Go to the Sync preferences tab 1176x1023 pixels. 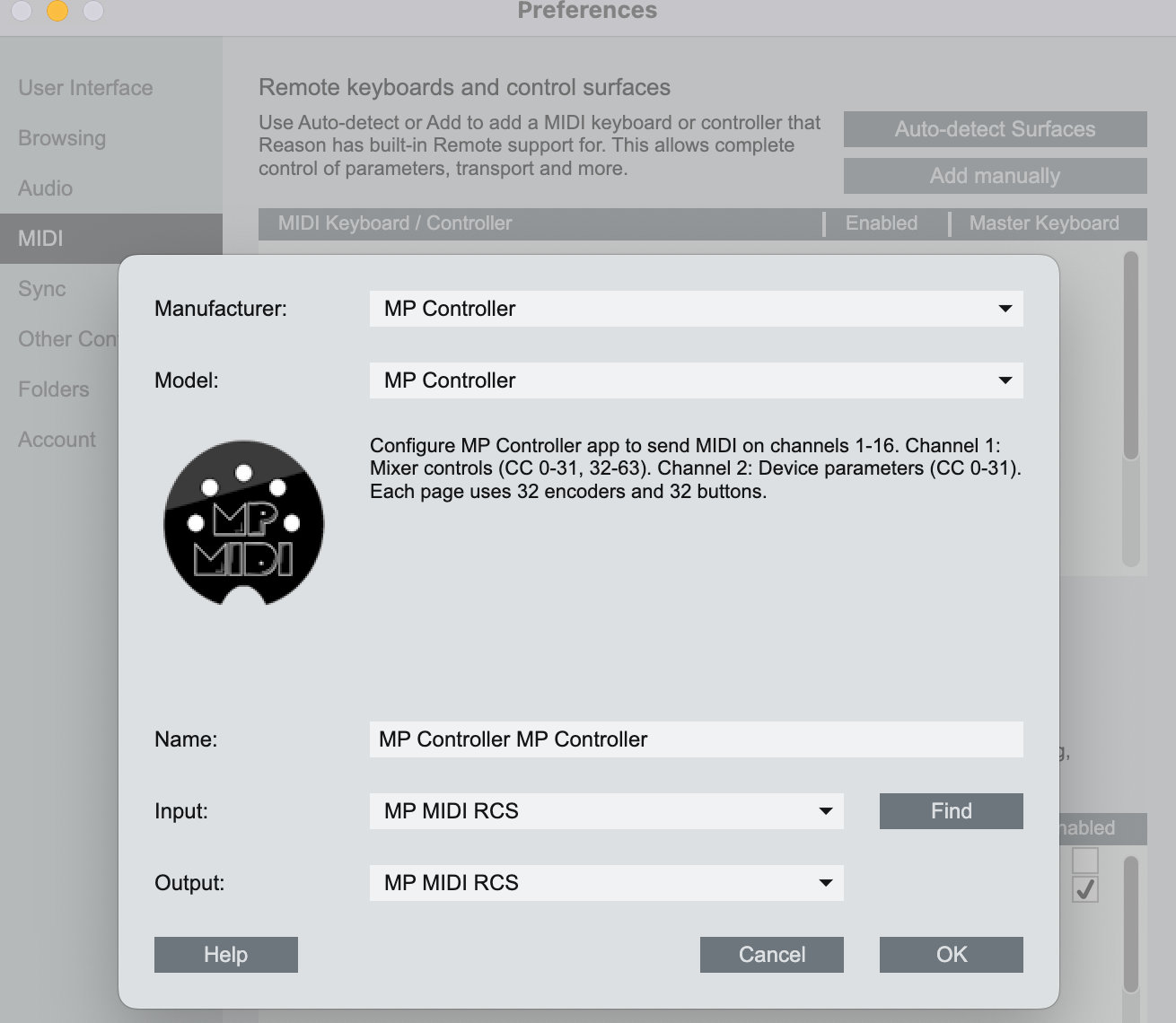(x=42, y=289)
